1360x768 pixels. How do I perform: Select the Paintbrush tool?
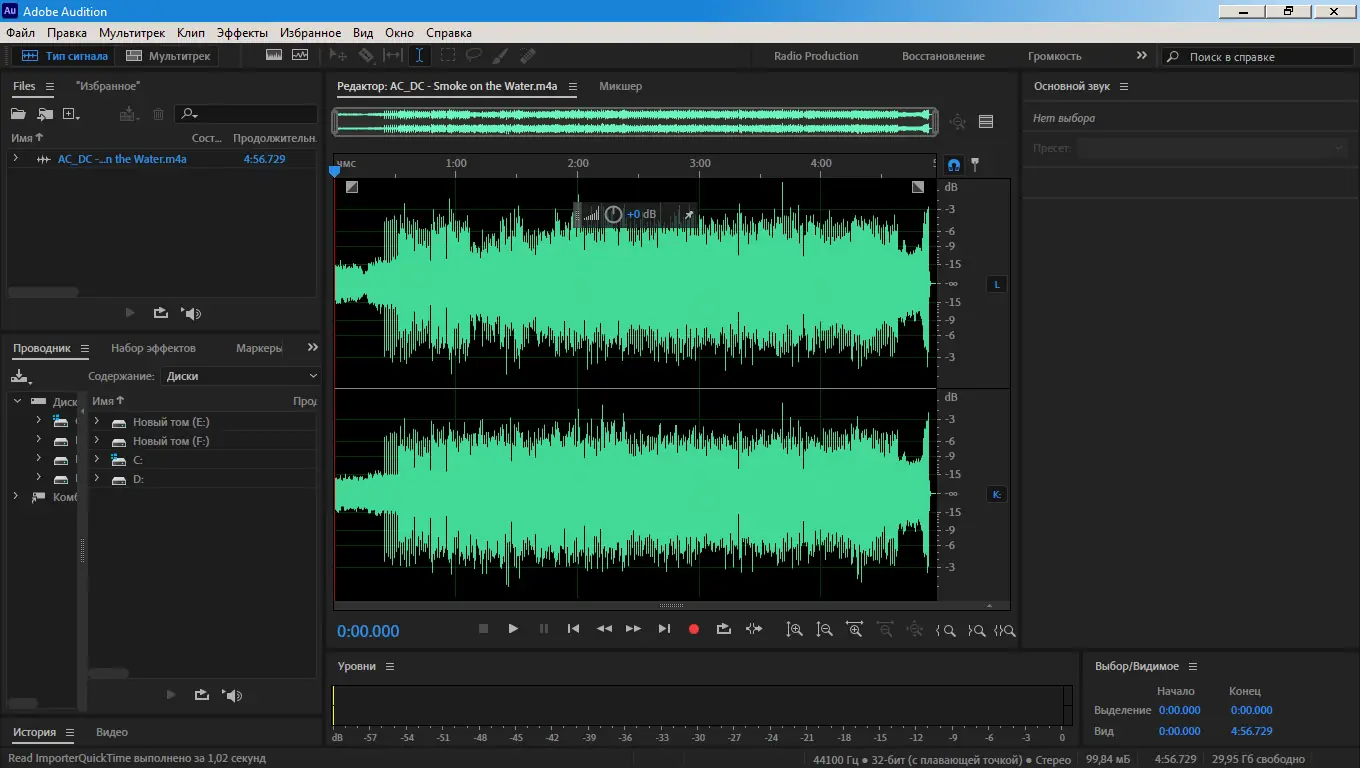coord(500,55)
